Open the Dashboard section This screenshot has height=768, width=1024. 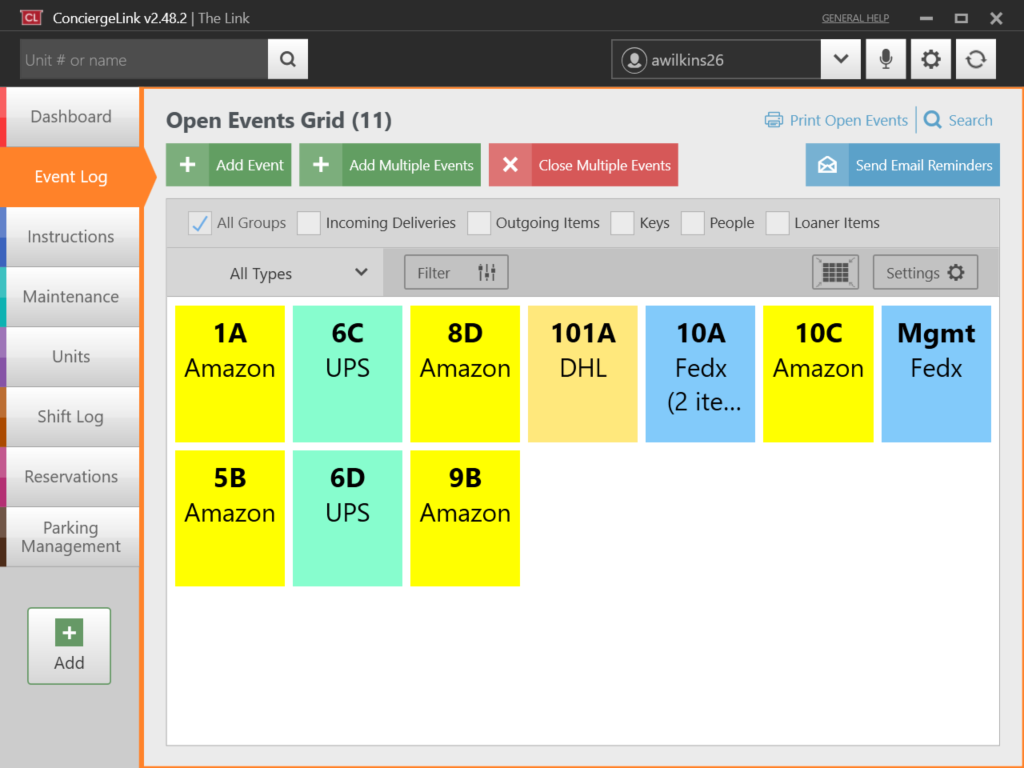(x=71, y=117)
